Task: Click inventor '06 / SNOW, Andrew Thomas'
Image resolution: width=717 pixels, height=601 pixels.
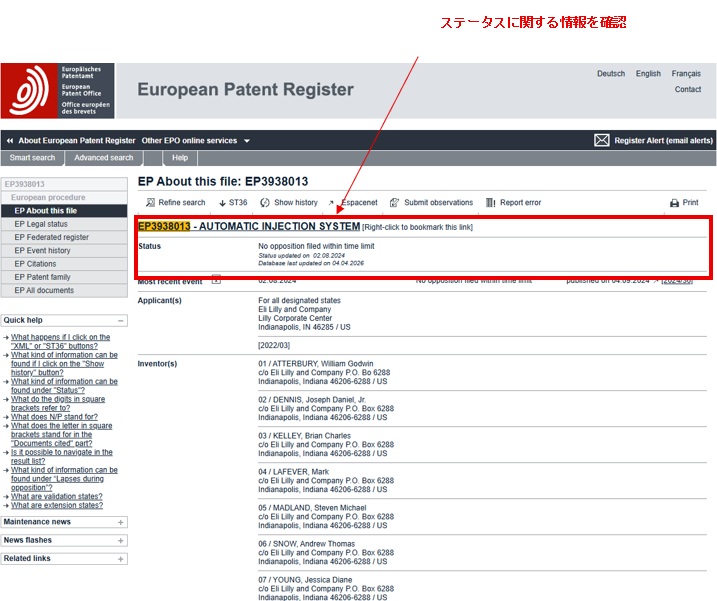Action: tap(306, 544)
